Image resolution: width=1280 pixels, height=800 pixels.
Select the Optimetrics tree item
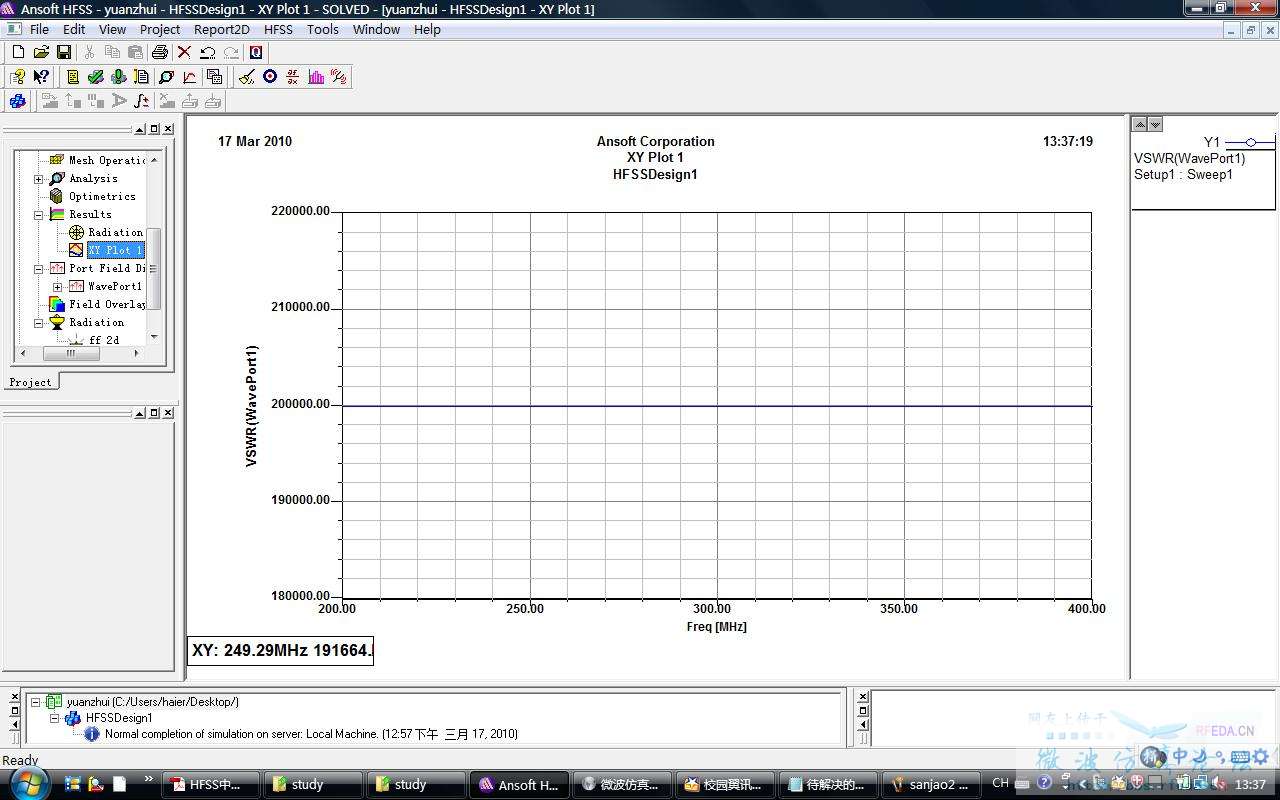pos(101,196)
